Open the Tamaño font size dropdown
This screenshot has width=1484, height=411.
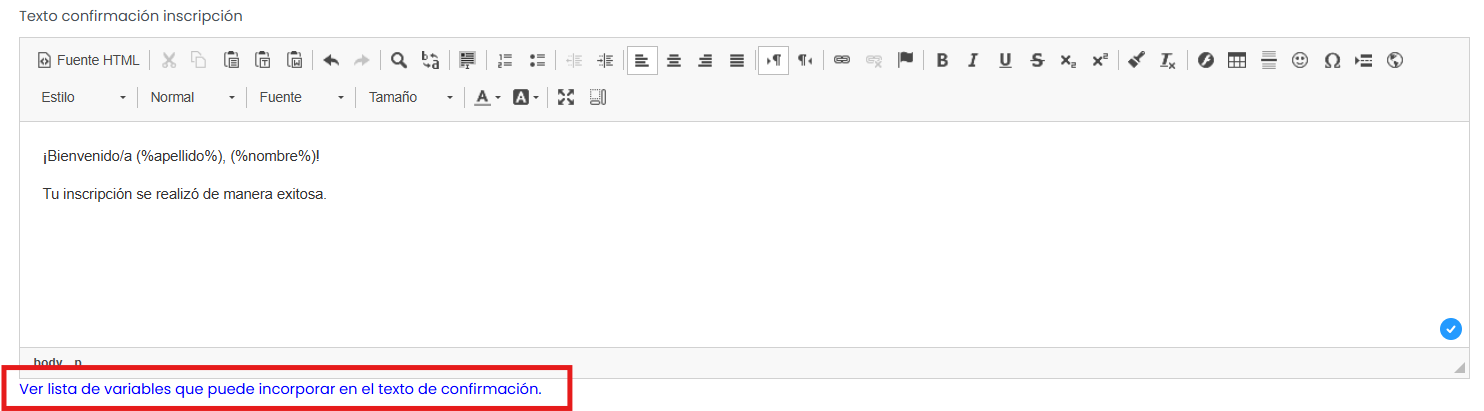411,97
